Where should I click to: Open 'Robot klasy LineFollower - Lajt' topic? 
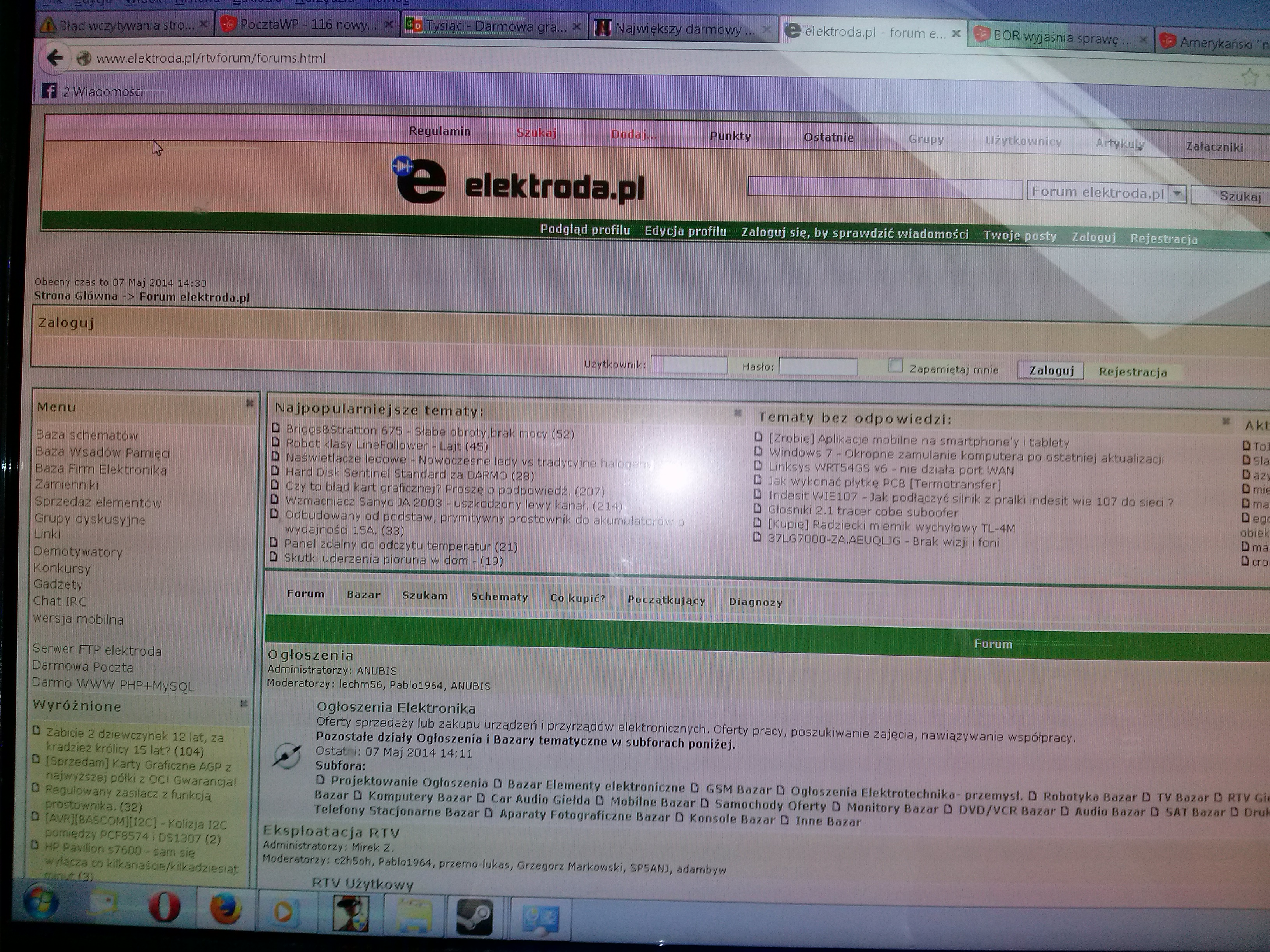click(x=387, y=445)
